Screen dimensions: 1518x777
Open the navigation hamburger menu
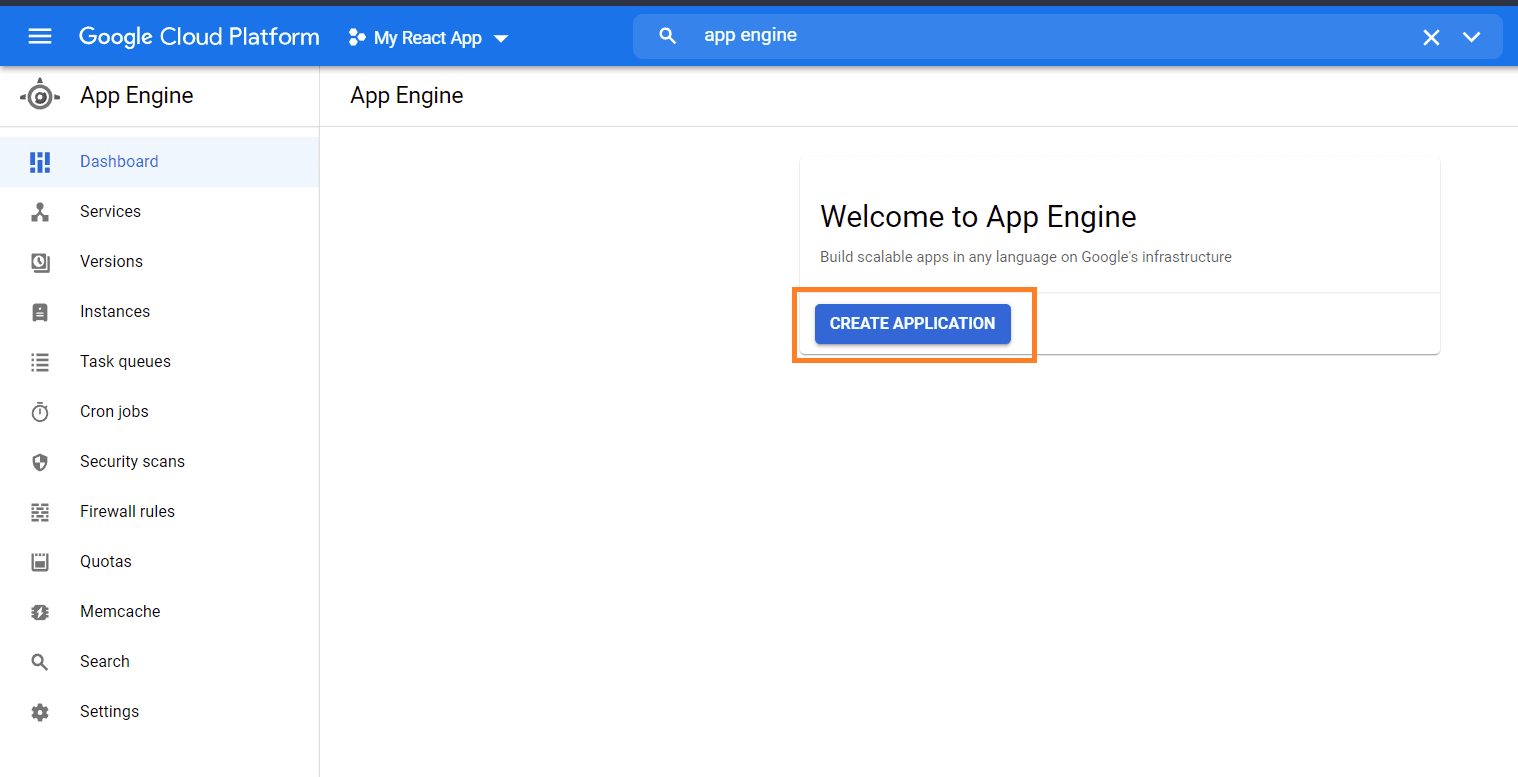(40, 35)
